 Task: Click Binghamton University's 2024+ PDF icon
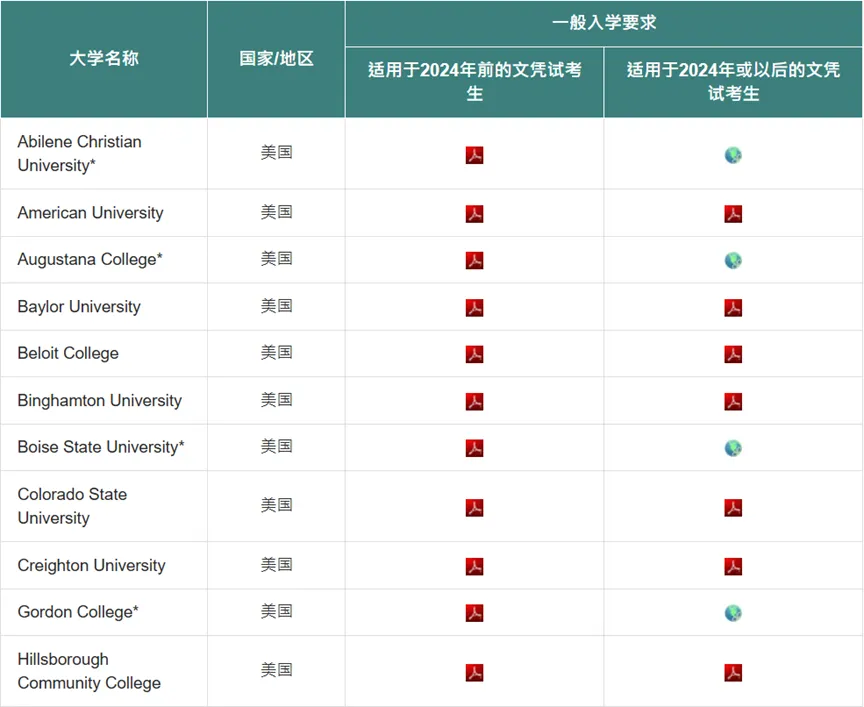[733, 400]
